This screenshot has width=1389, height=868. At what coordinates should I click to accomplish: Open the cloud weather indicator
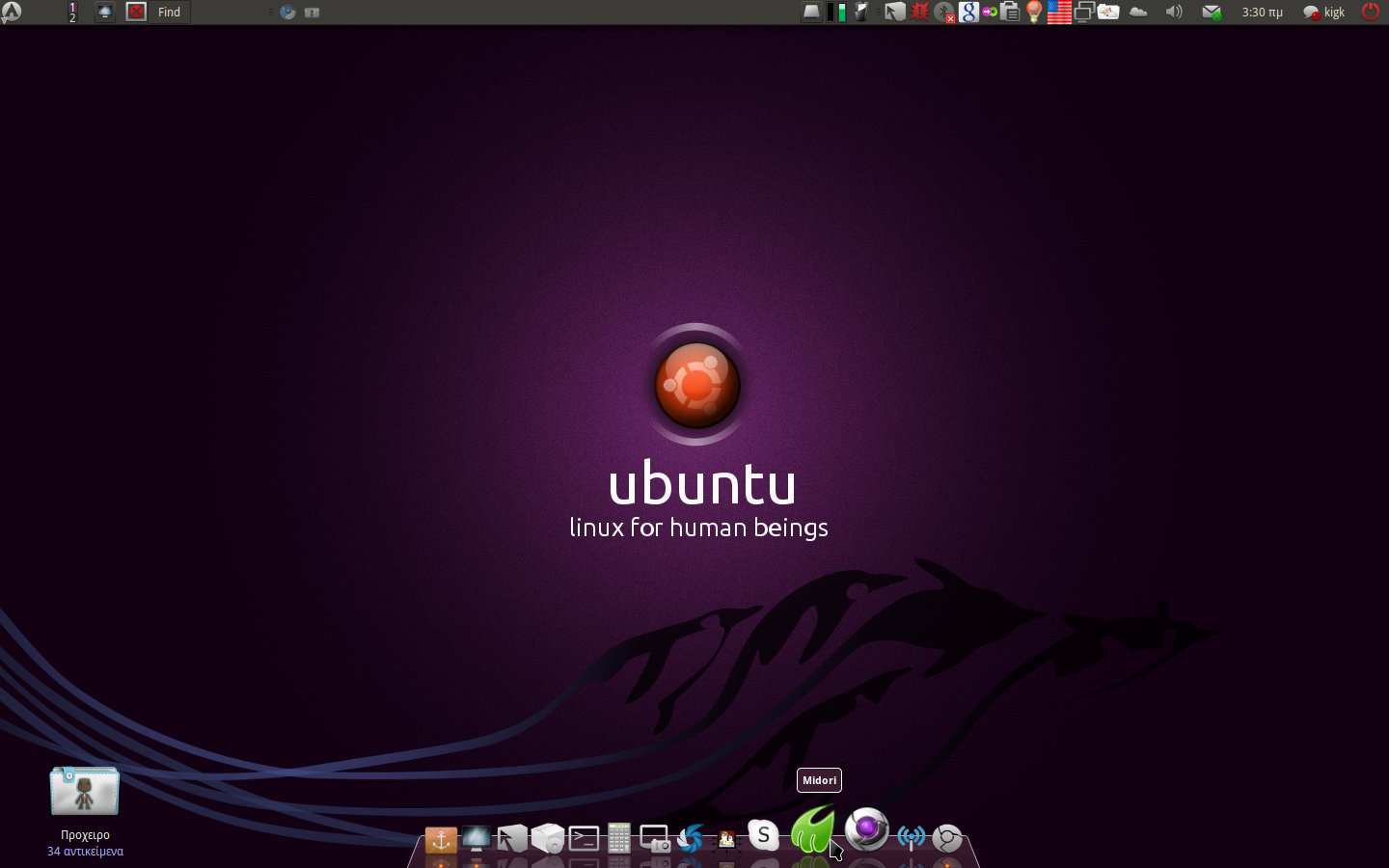(x=1138, y=12)
